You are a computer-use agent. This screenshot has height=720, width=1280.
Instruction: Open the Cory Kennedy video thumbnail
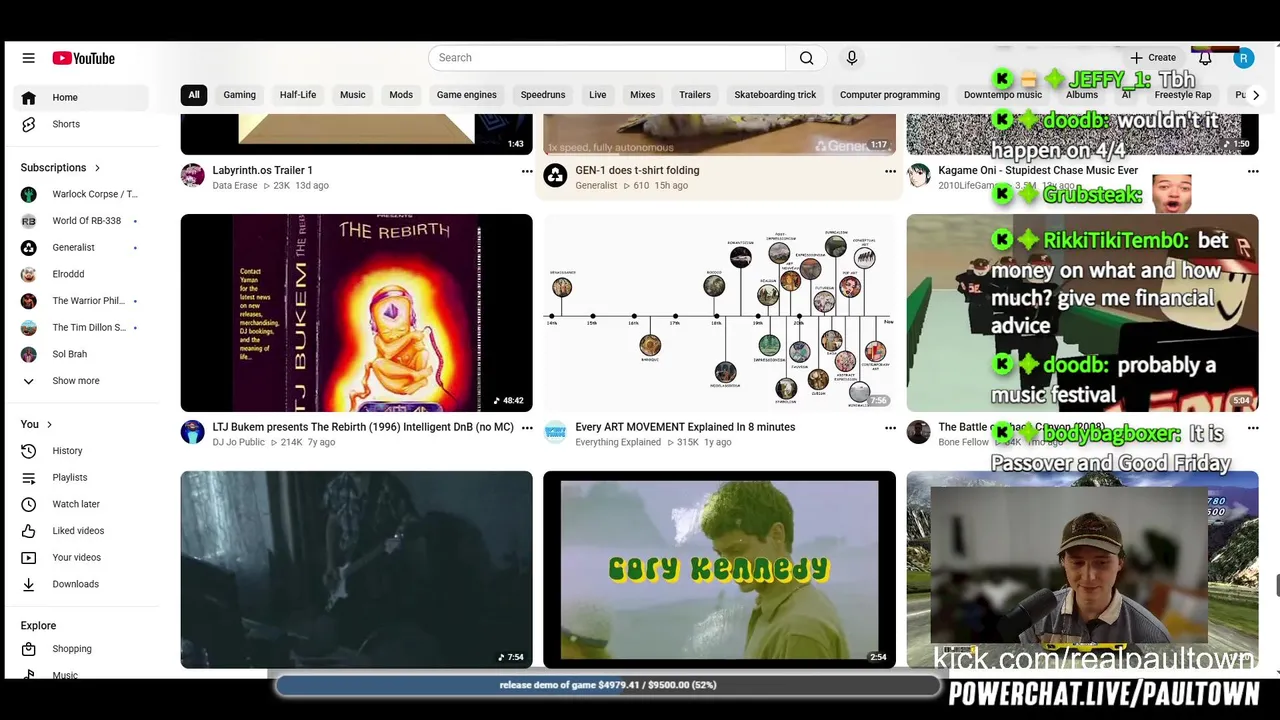tap(720, 570)
